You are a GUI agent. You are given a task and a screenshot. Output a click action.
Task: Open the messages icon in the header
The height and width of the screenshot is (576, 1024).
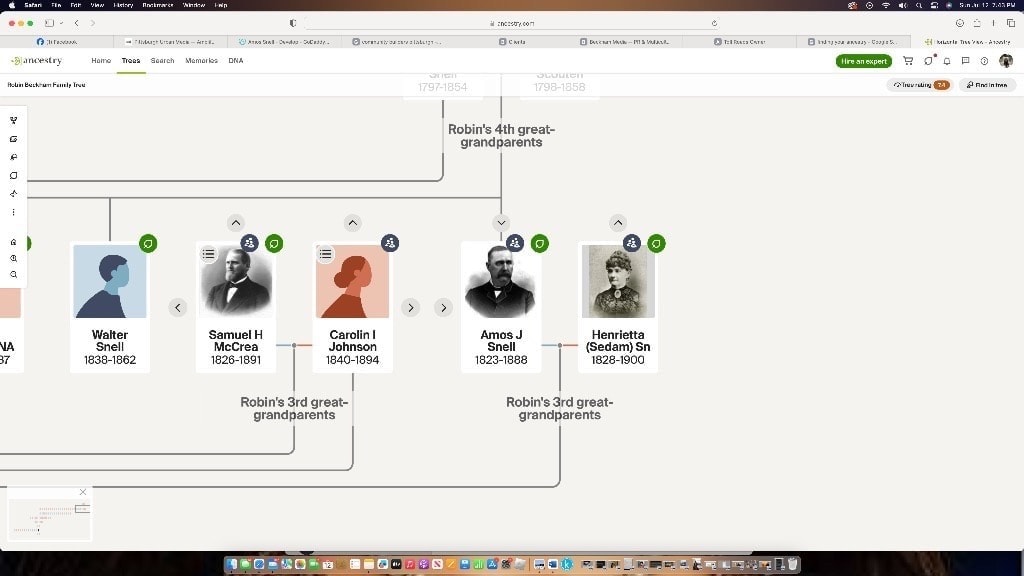point(965,61)
